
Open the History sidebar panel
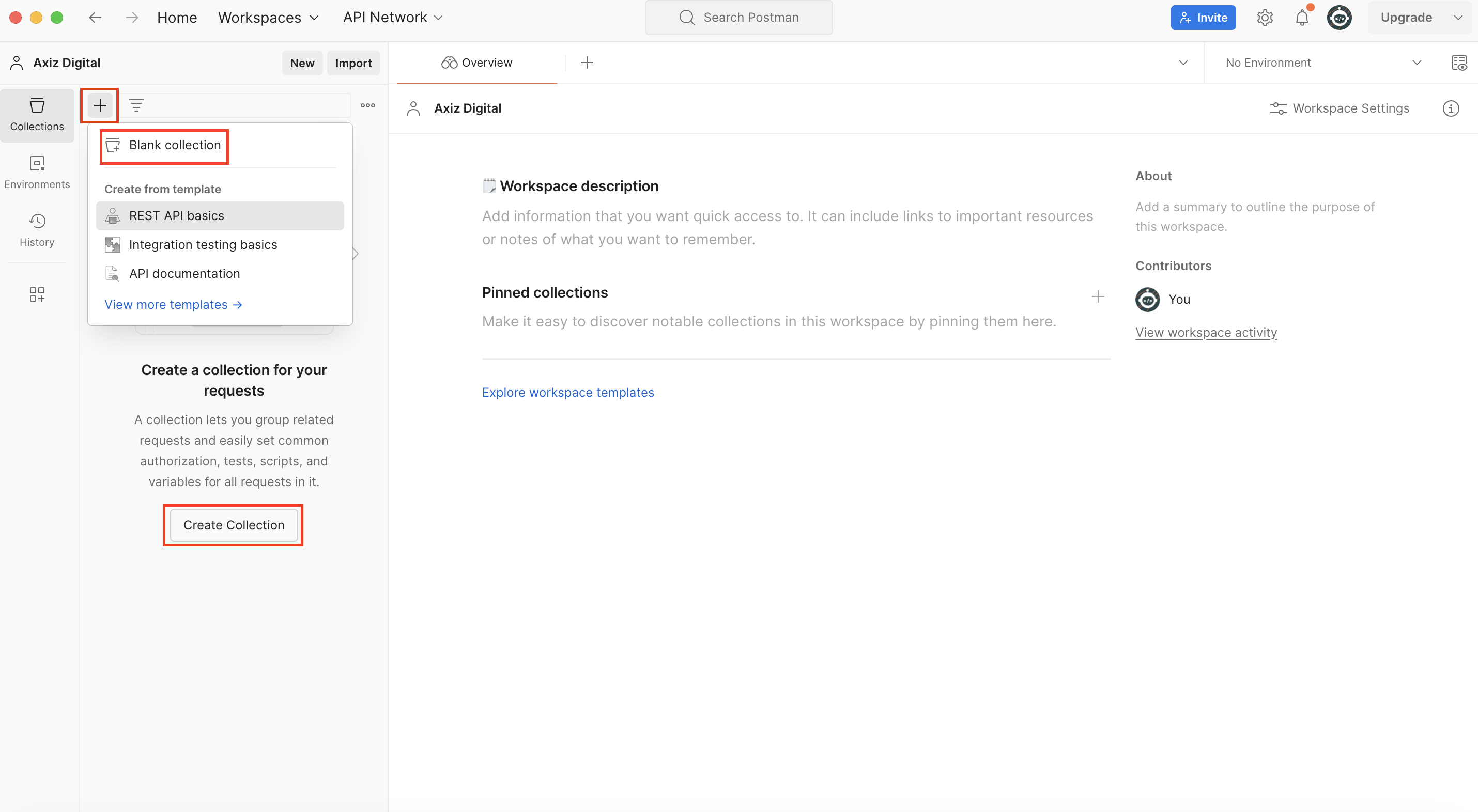[x=37, y=230]
